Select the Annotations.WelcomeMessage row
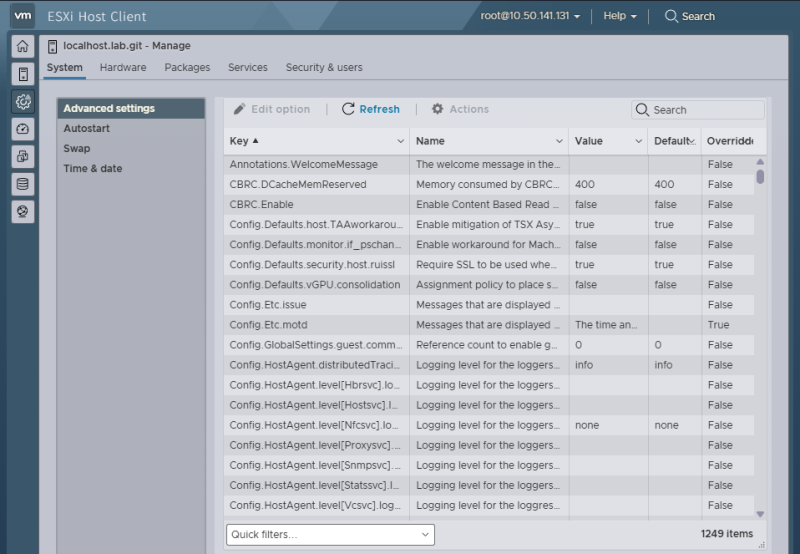This screenshot has width=800, height=554. (489, 164)
